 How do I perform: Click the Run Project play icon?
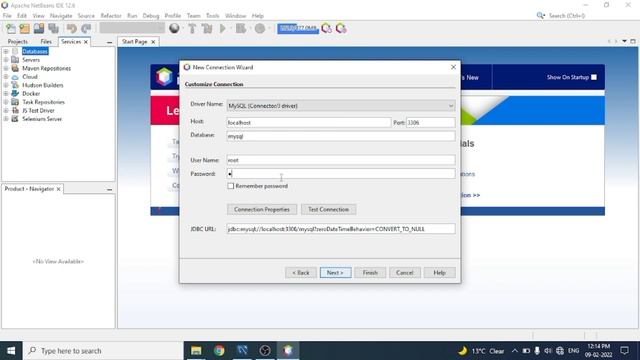(223, 29)
